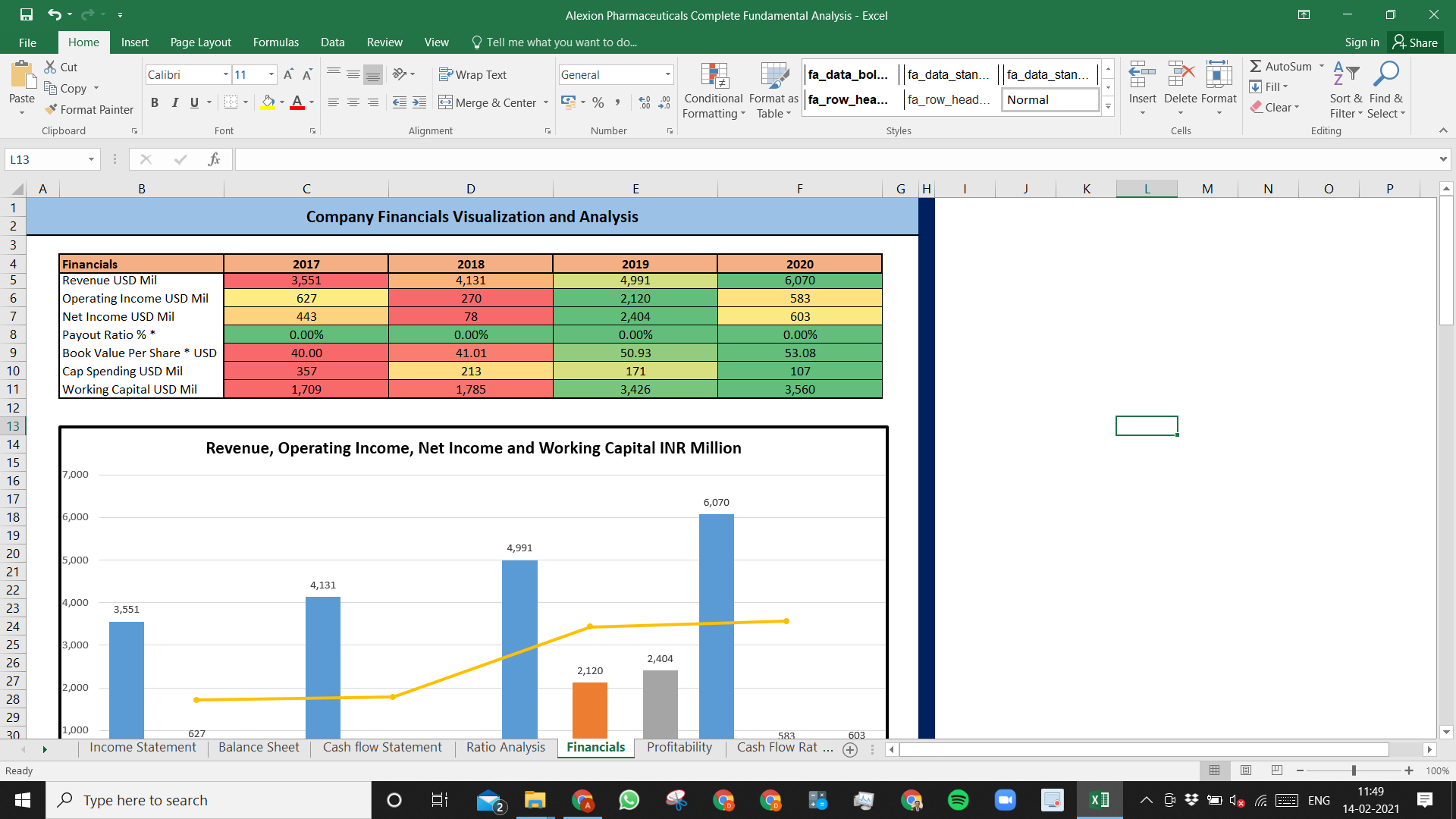This screenshot has width=1456, height=819.
Task: Click Decrease Font Size icon
Action: coord(307,74)
